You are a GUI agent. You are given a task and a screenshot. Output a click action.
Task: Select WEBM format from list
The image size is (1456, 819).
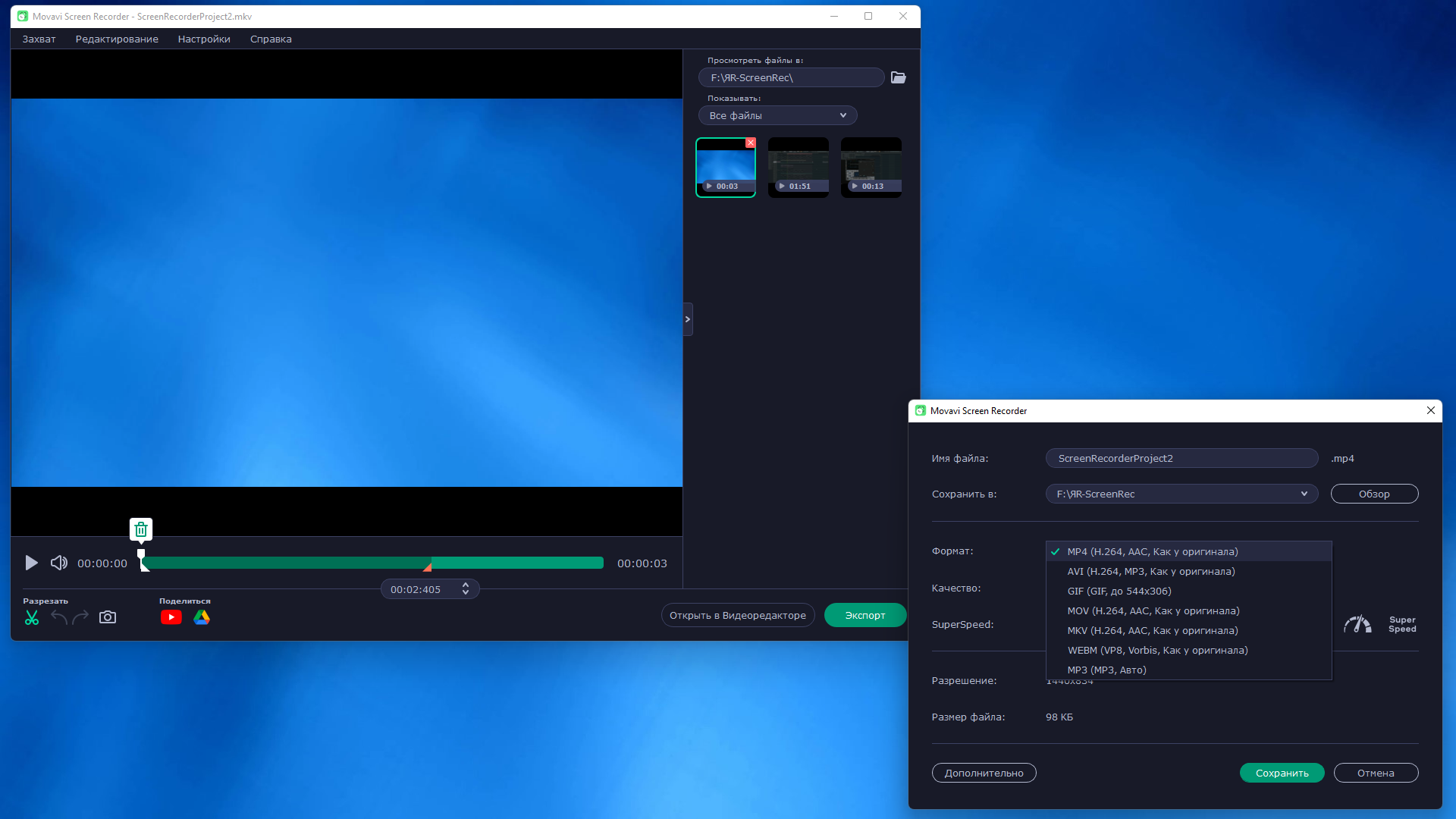click(1157, 650)
